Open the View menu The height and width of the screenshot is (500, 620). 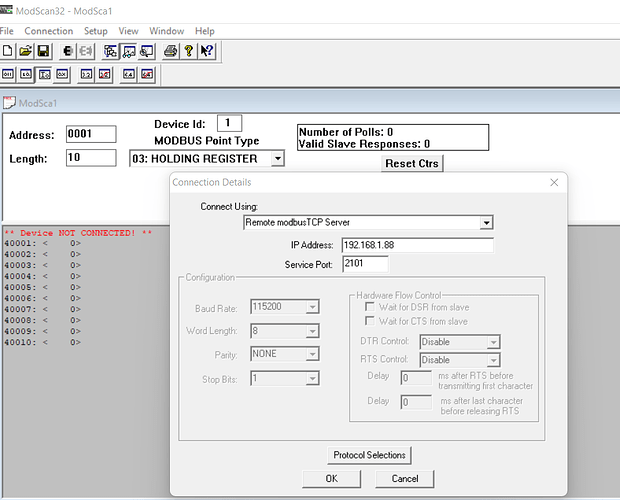click(x=129, y=31)
